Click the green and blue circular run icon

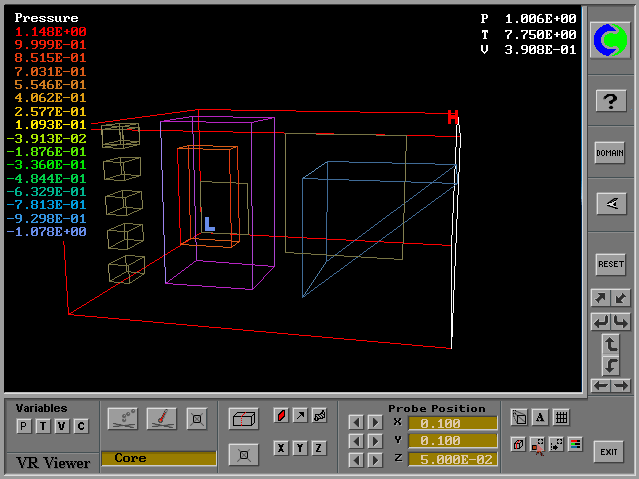[610, 40]
